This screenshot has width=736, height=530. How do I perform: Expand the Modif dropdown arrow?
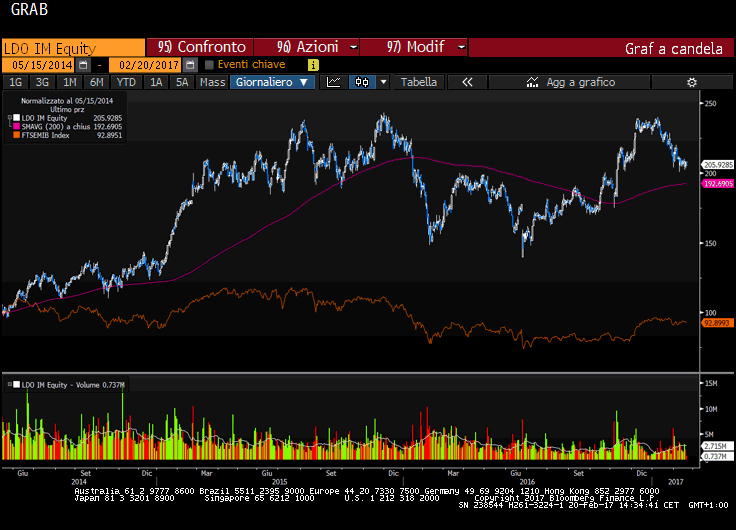(461, 47)
